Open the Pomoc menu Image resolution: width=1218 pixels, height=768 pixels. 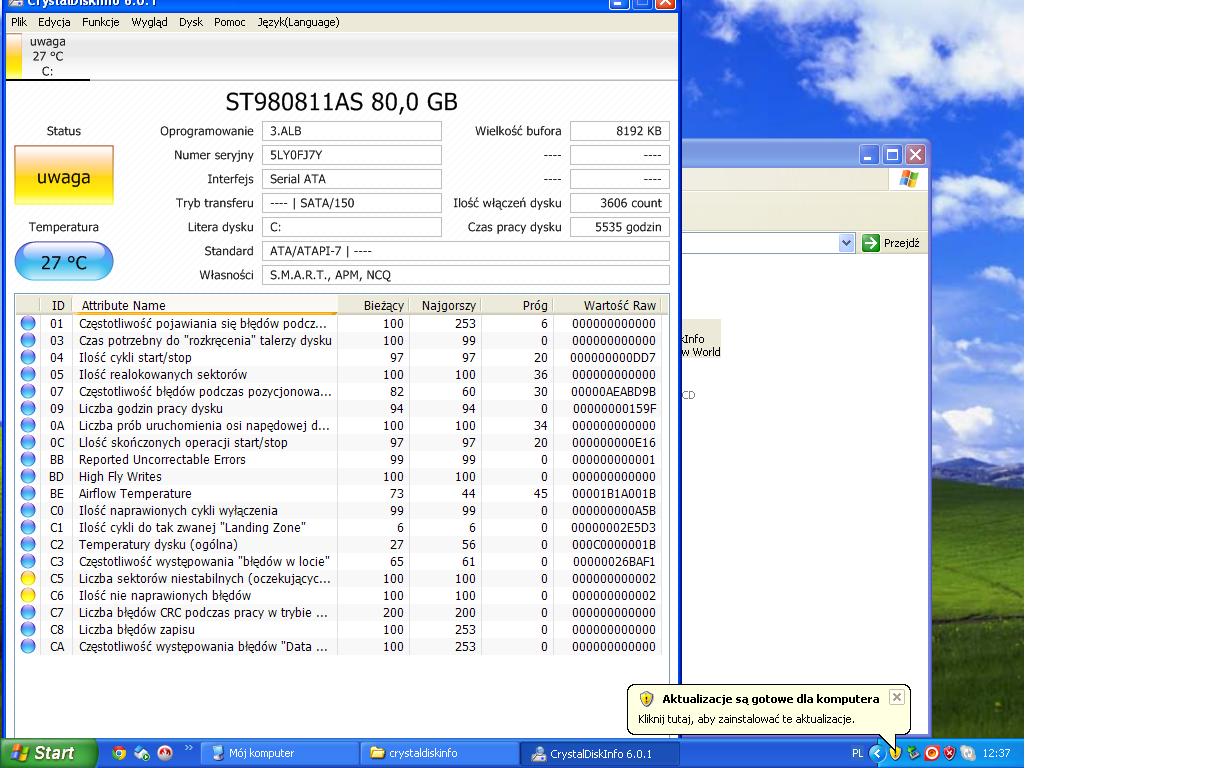pyautogui.click(x=230, y=22)
